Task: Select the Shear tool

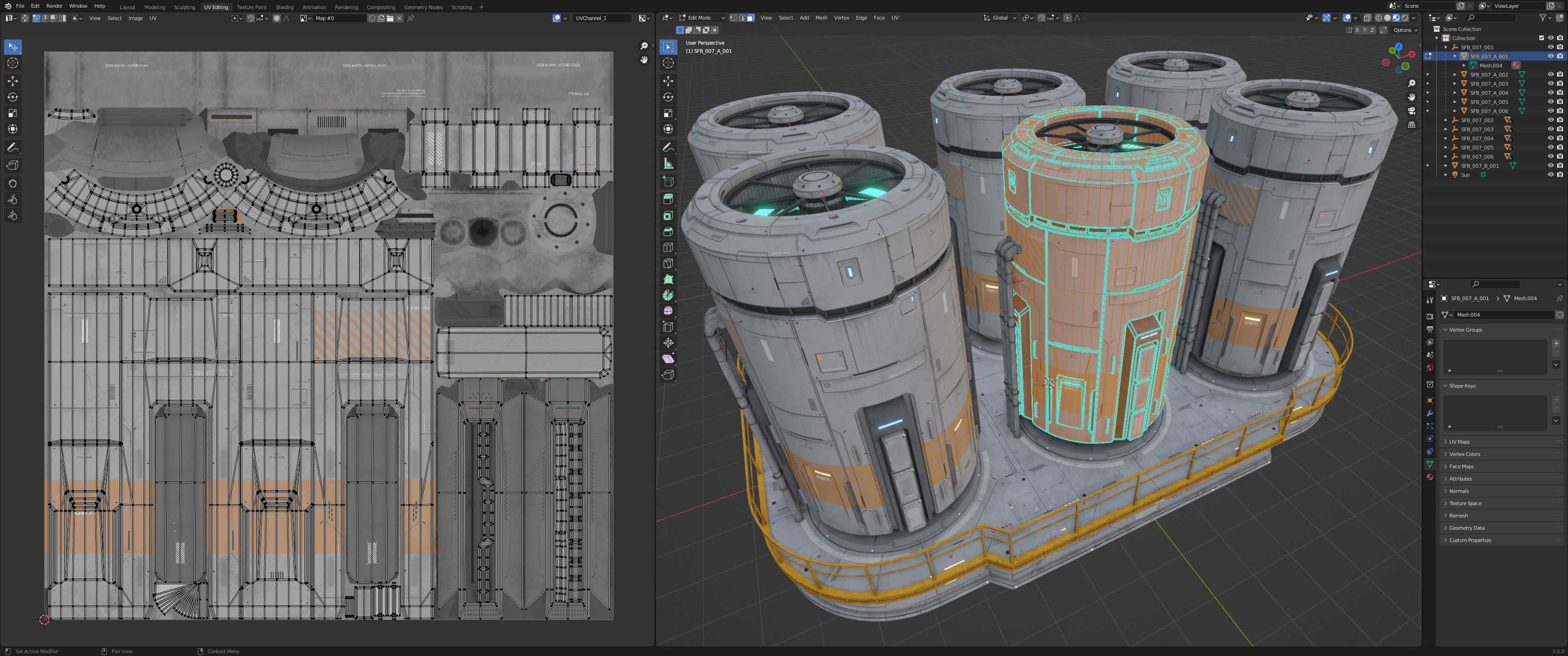Action: pyautogui.click(x=668, y=359)
